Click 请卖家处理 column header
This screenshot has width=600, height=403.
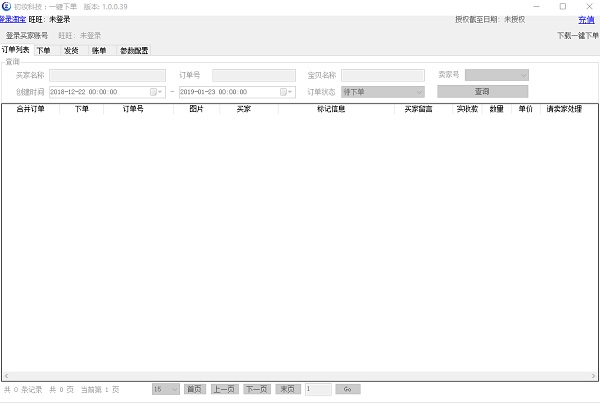pos(564,109)
